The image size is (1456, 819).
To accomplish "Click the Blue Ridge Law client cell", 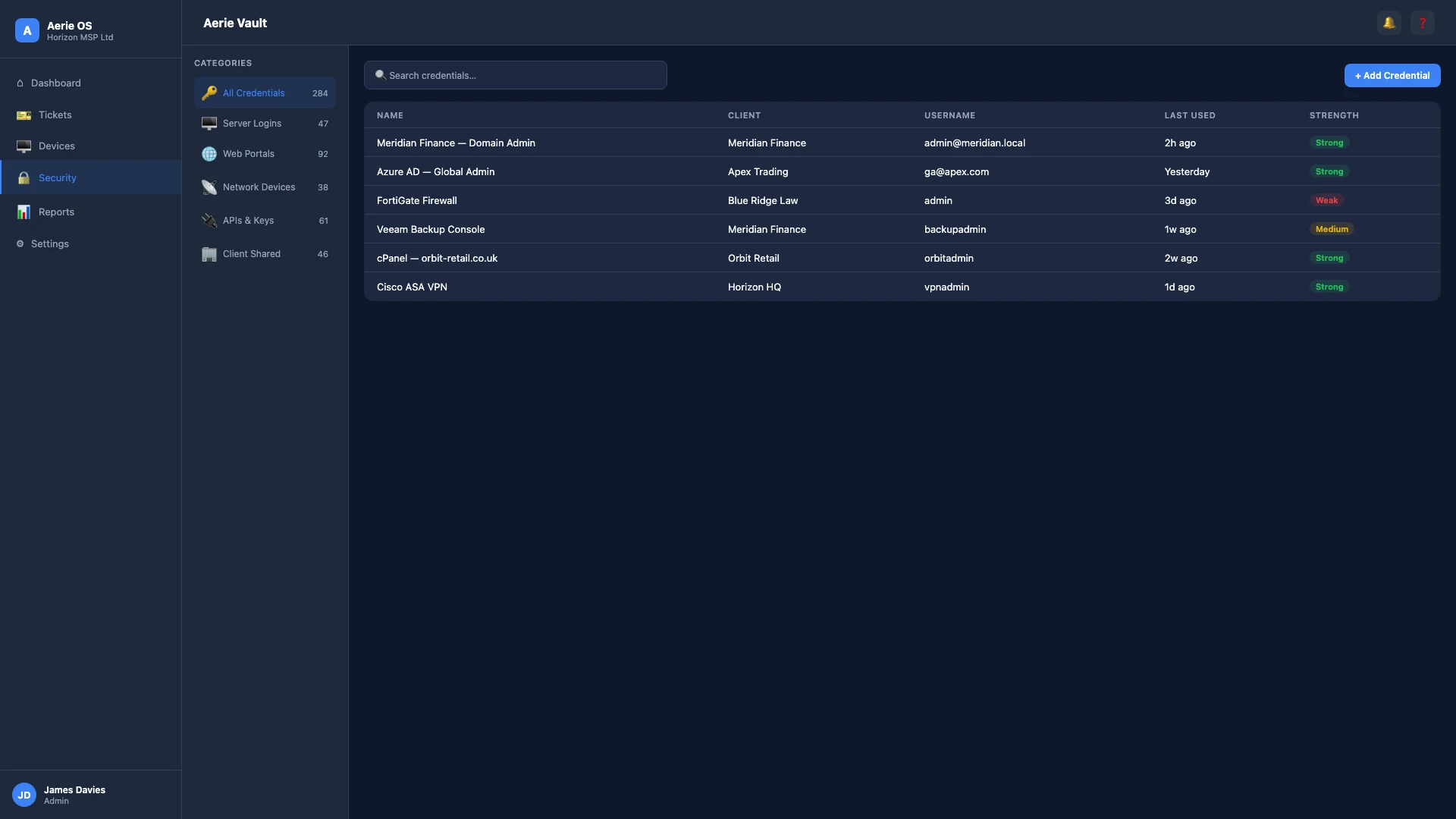I will point(763,200).
